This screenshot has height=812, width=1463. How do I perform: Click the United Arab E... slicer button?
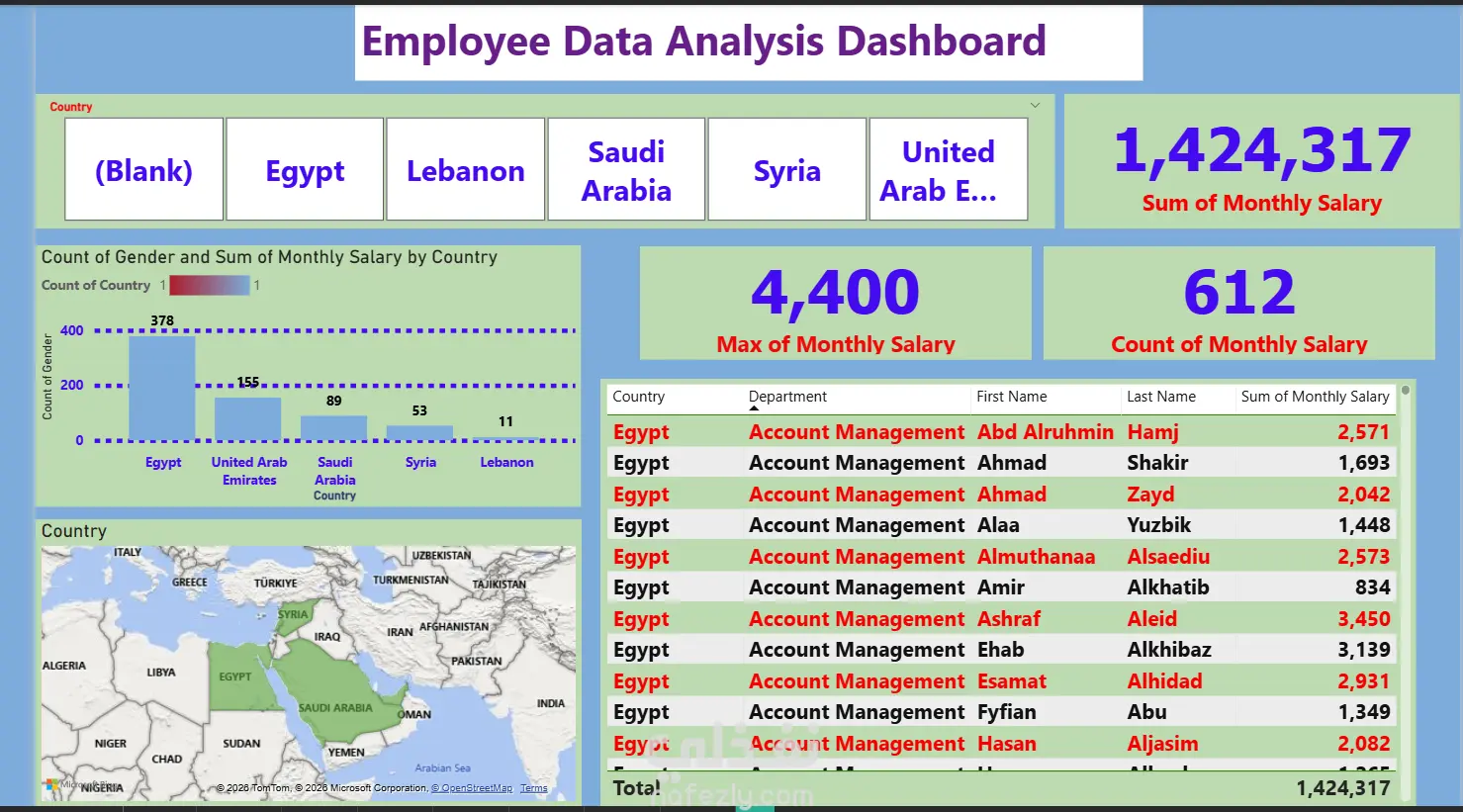[948, 169]
